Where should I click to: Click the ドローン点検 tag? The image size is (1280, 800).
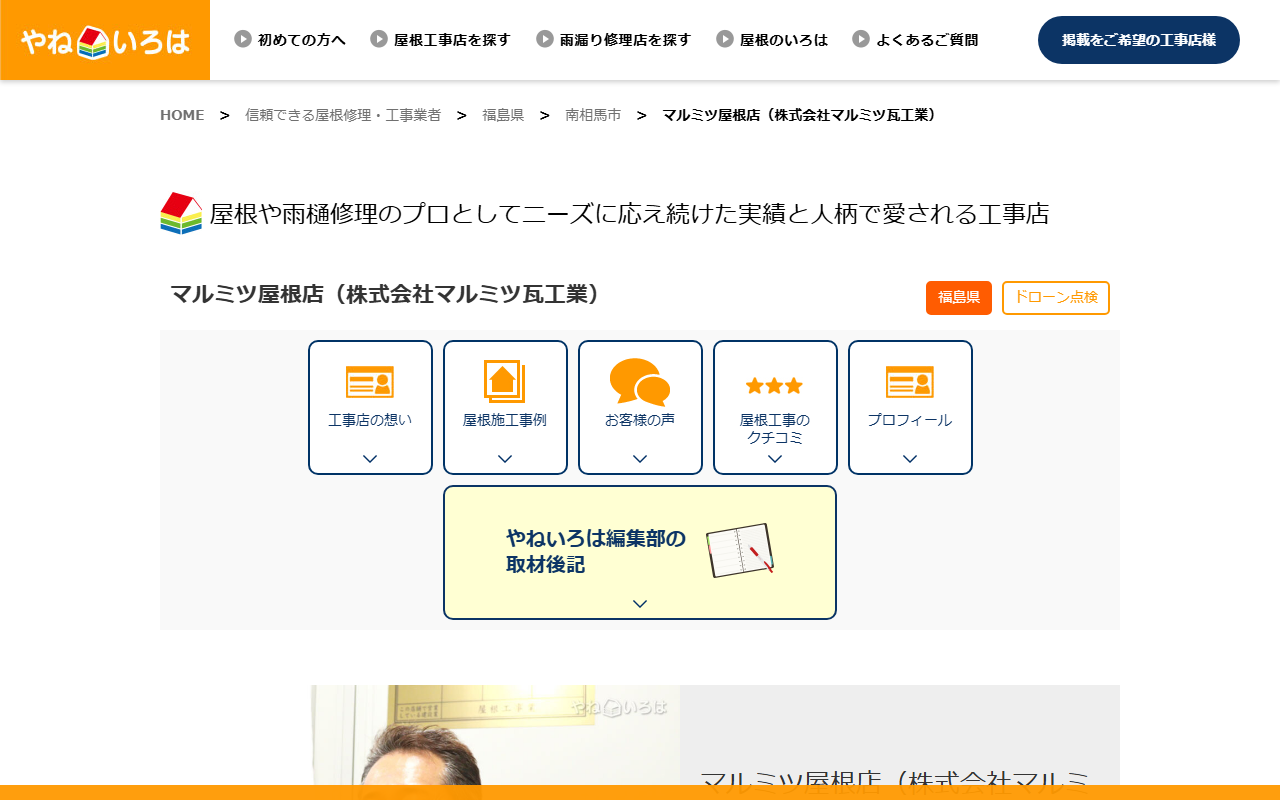(1056, 298)
